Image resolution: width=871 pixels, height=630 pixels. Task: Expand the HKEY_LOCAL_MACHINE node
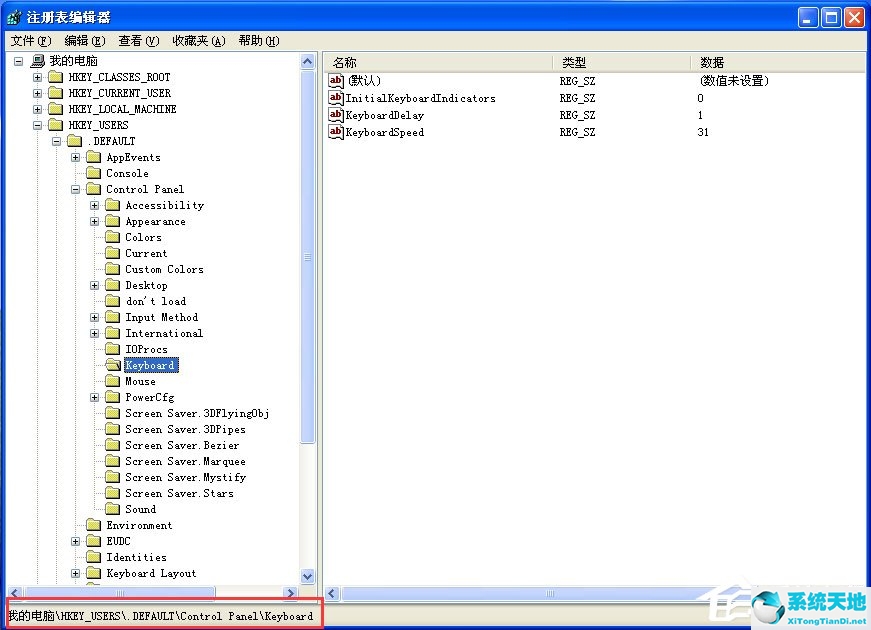[x=38, y=108]
